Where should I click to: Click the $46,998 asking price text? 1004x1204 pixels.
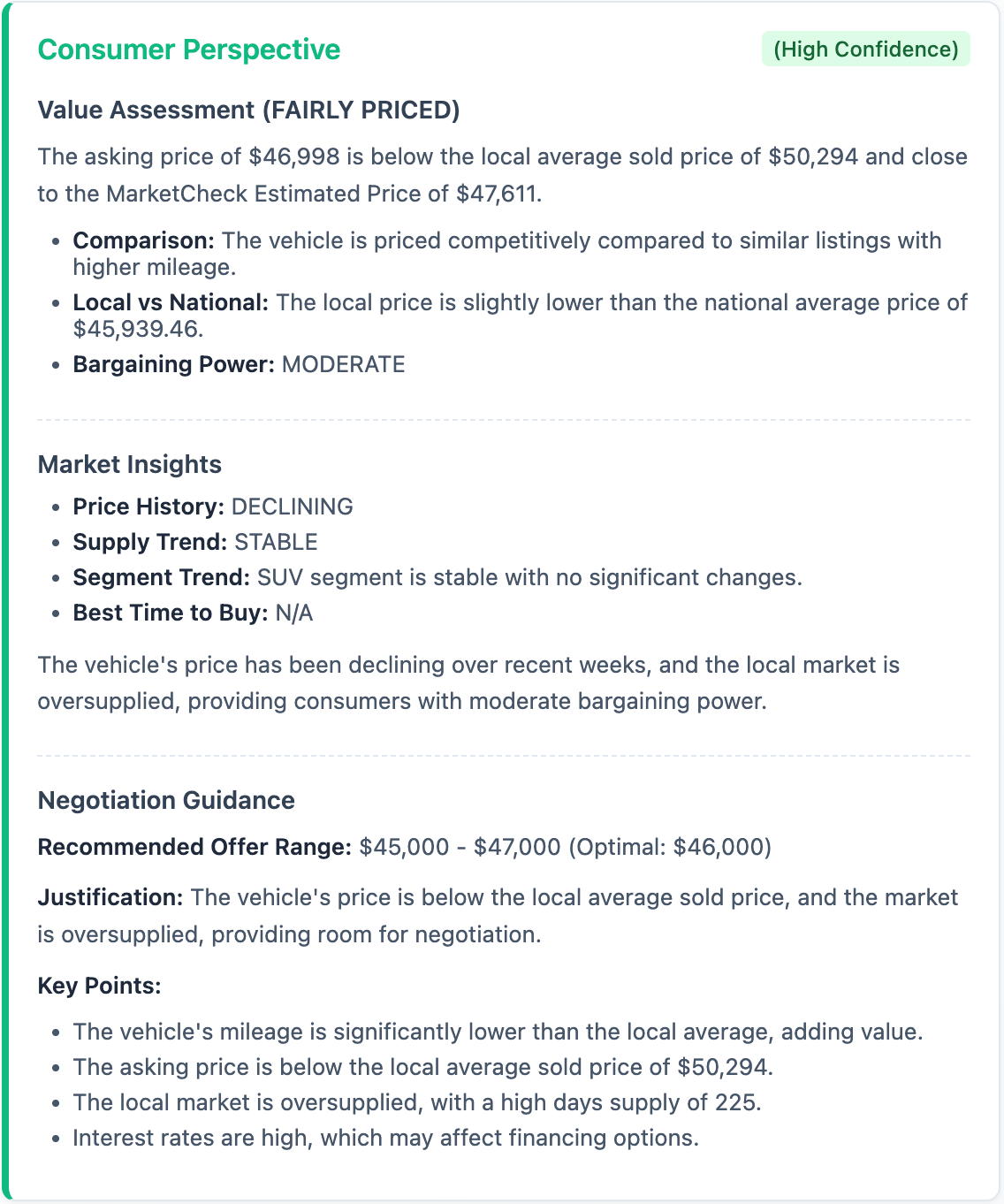[294, 157]
